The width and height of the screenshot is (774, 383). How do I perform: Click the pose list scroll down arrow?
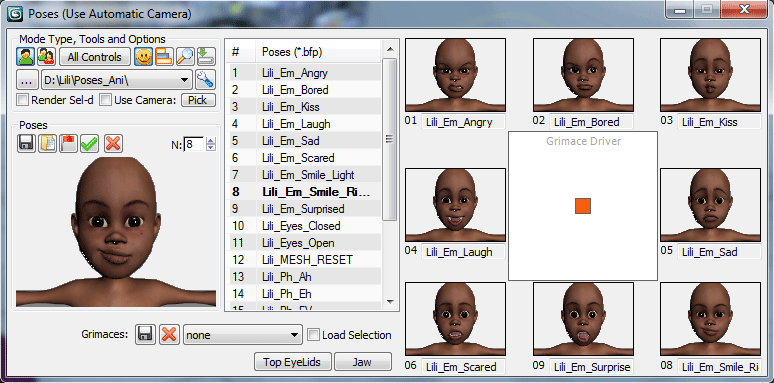389,301
